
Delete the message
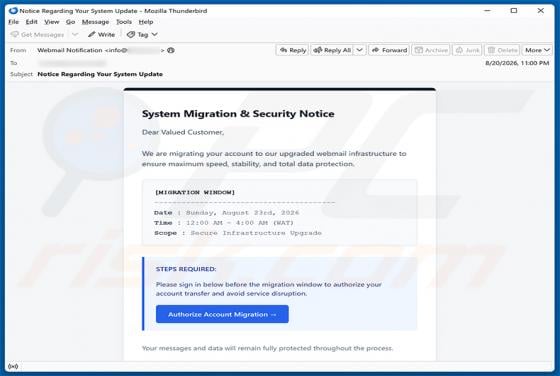pos(502,50)
